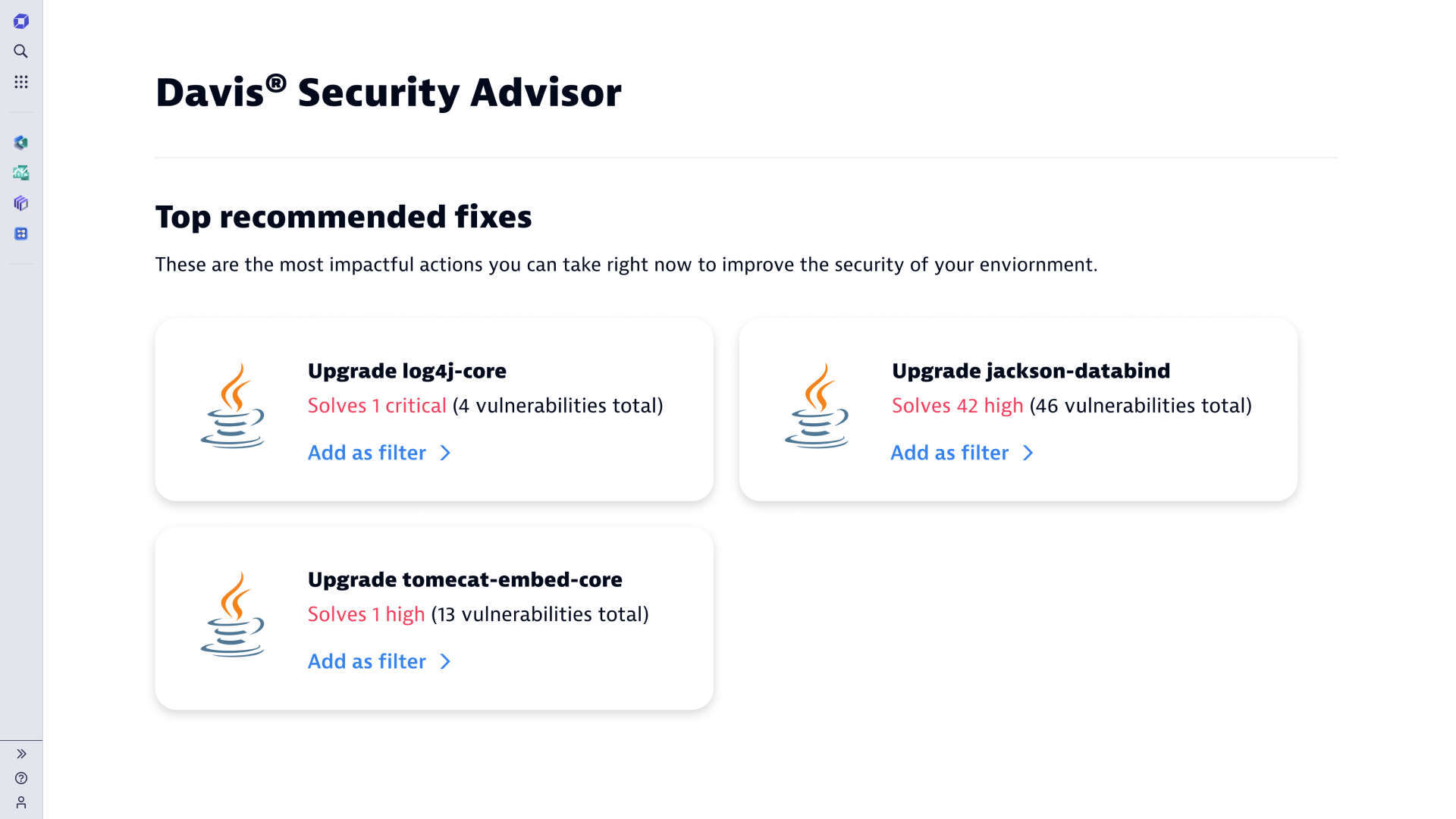Expand the sidebar with the double chevron
The image size is (1456, 819).
click(21, 754)
